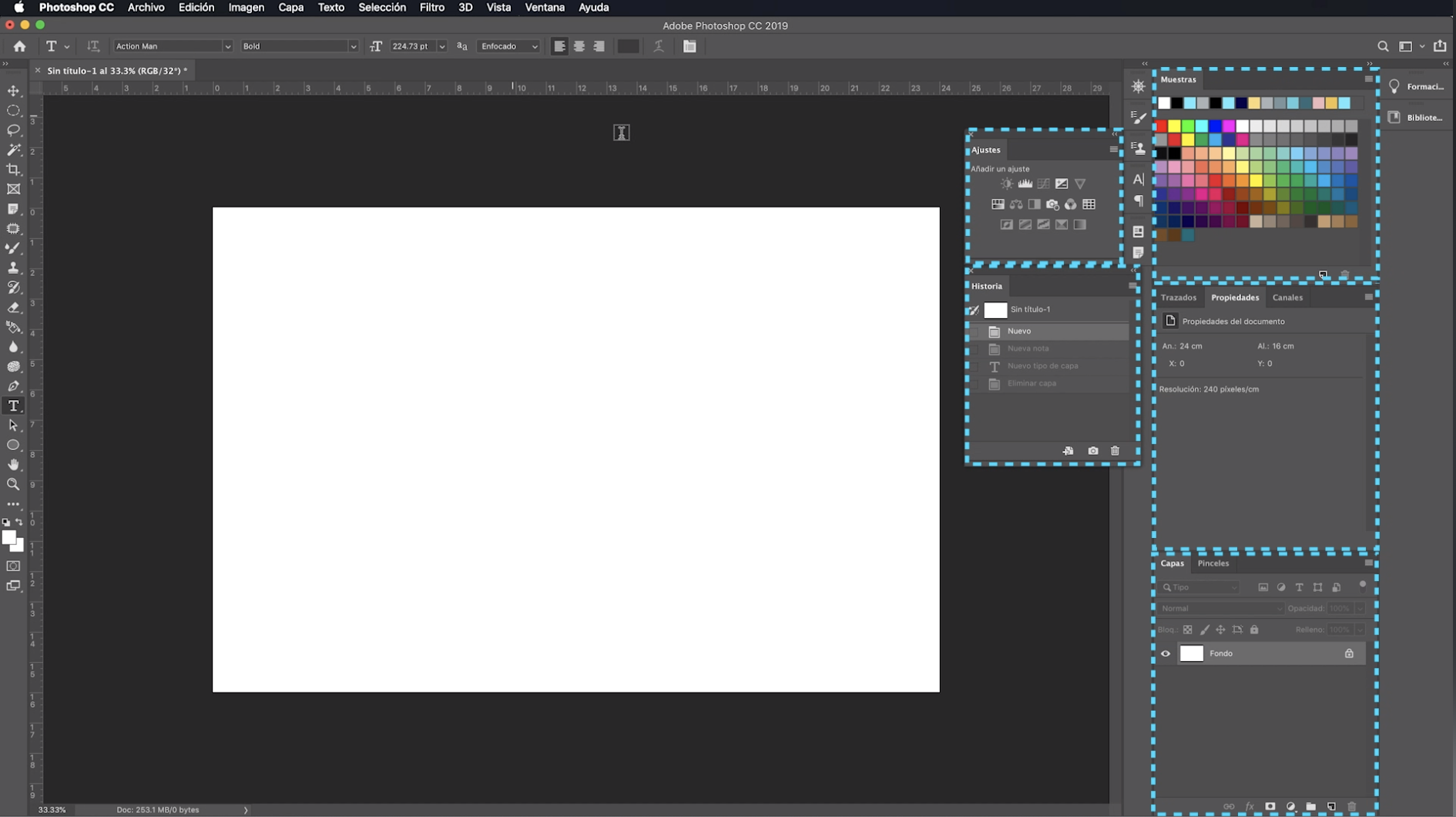Click the search magnifier icon at top right
Image resolution: width=1456 pixels, height=817 pixels.
pyautogui.click(x=1383, y=46)
